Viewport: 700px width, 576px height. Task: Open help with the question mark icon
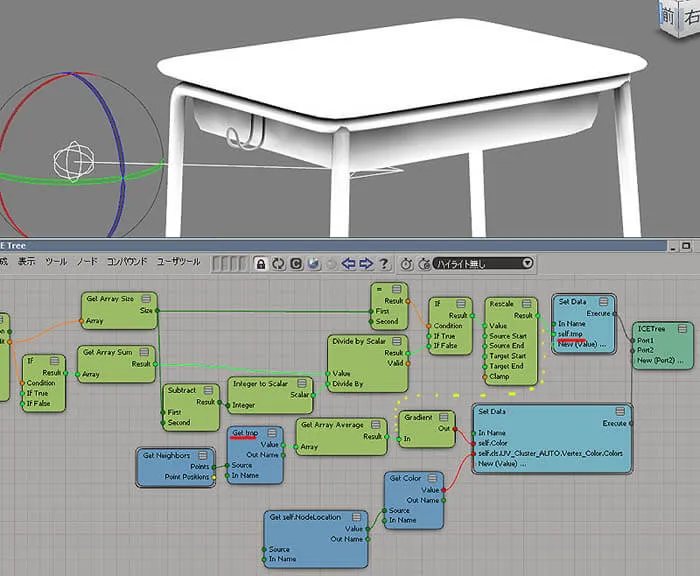coord(383,263)
